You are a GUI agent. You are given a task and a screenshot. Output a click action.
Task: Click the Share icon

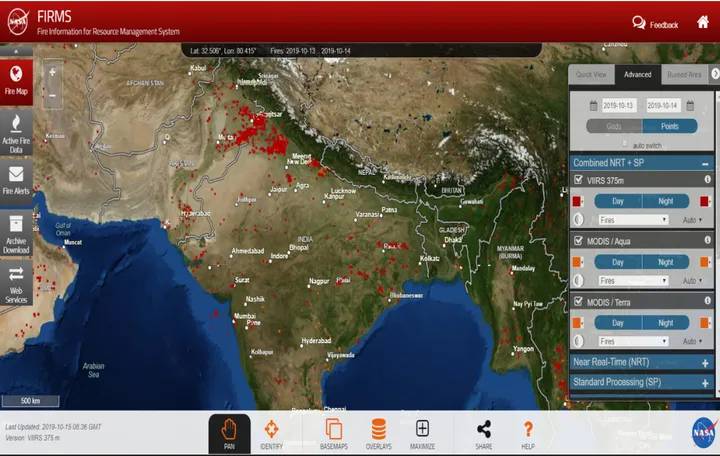484,433
